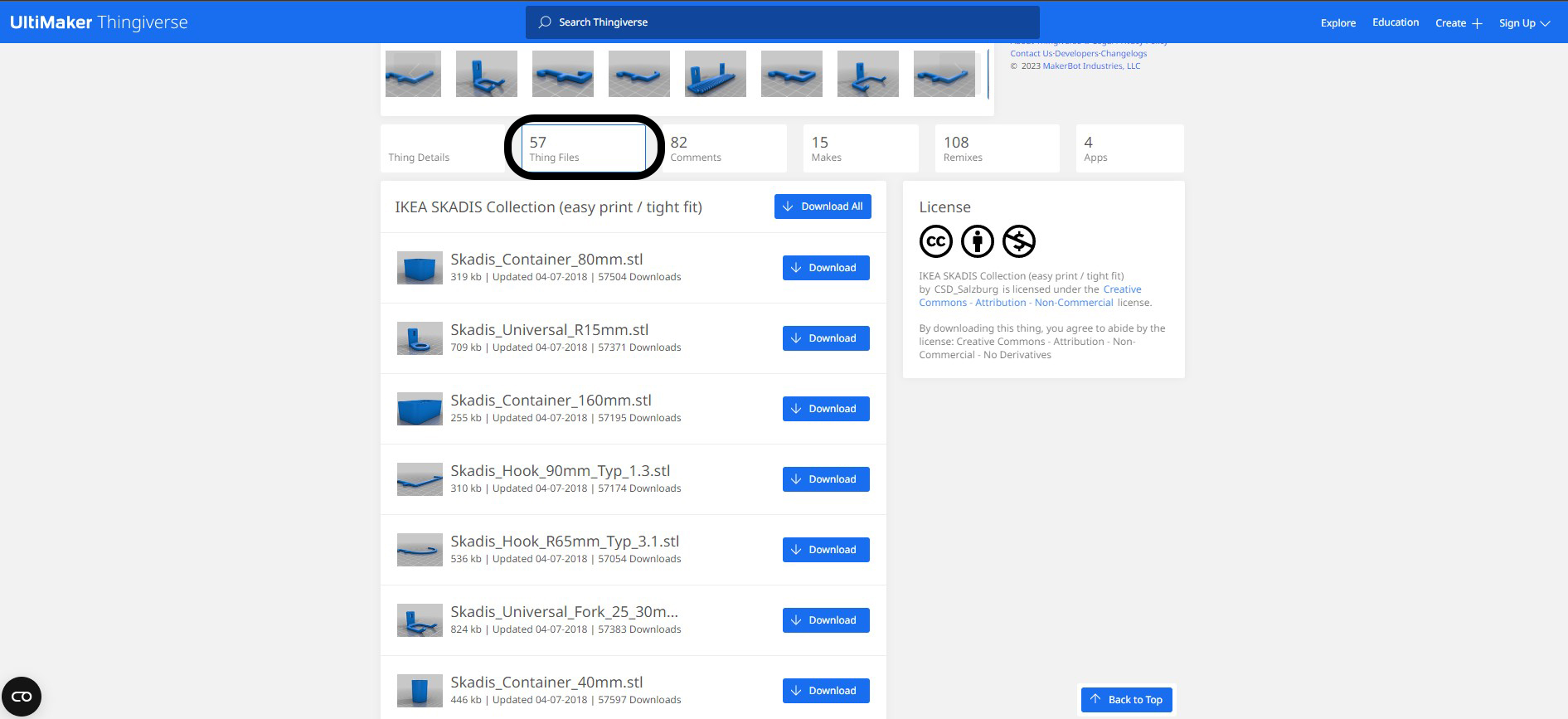Click the Skadis_Container_40mm.stl preview thumbnail
The image size is (1568, 719).
[420, 691]
